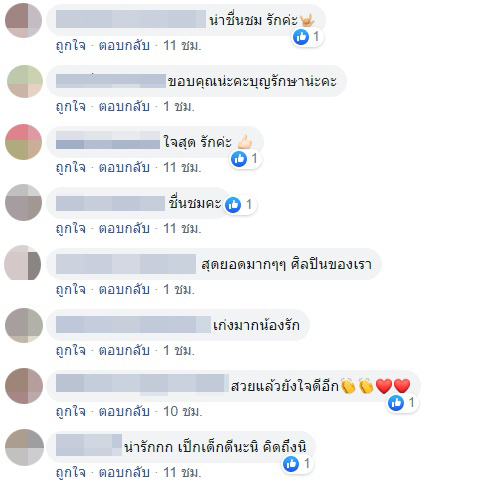Image resolution: width=491 pixels, height=491 pixels.
Task: Reply to the ชื่นชมคะ comment
Action: tap(124, 229)
